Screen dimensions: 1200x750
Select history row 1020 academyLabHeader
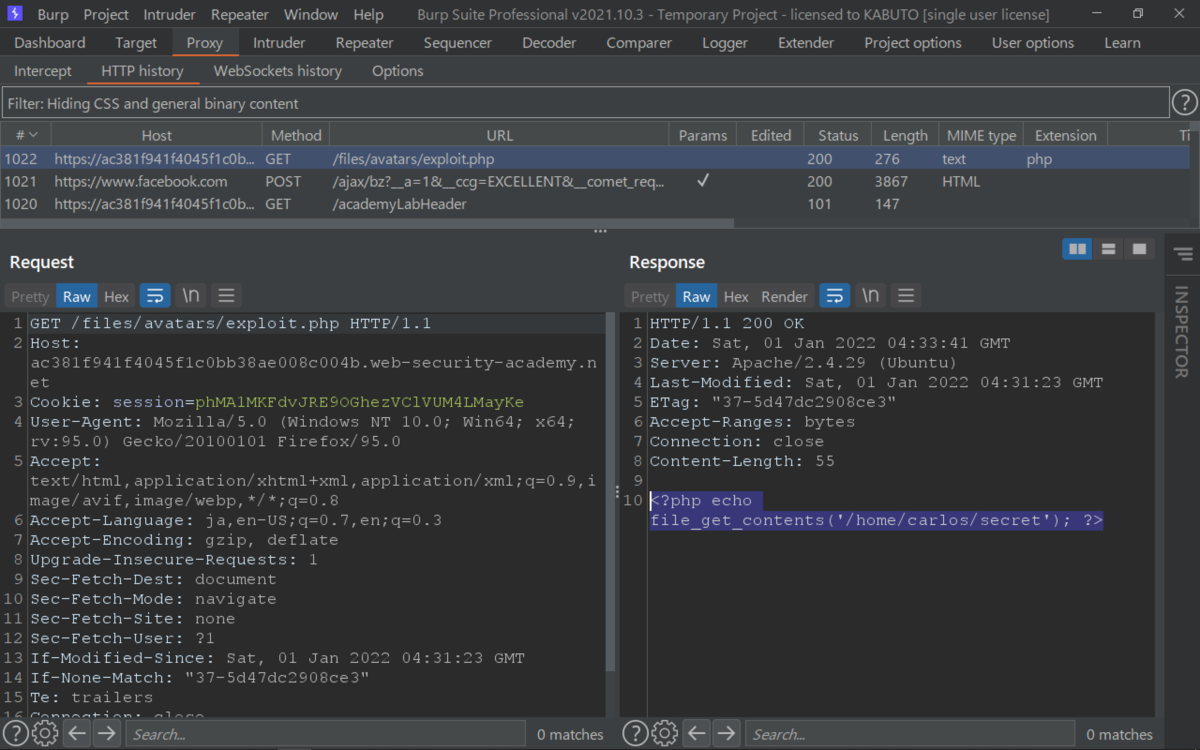(596, 204)
